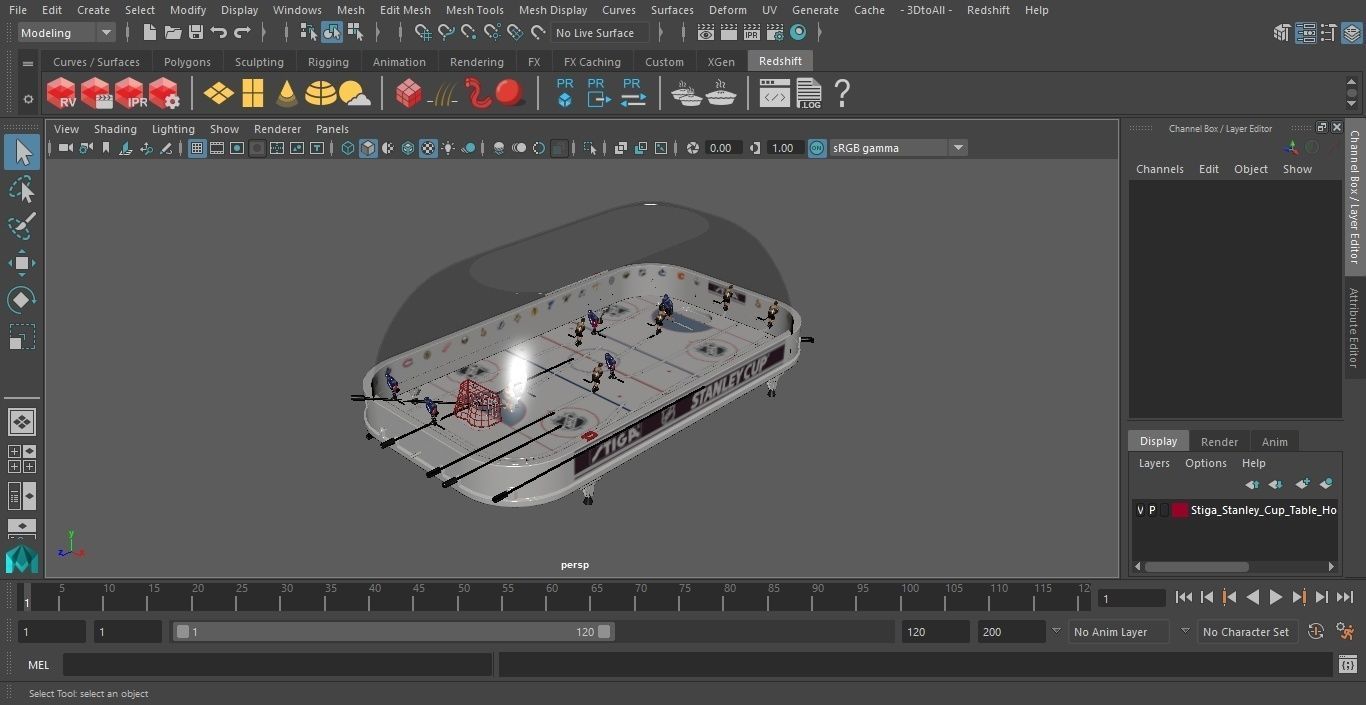Viewport: 1366px width, 705px height.
Task: Activate the Lasso Select tool
Action: tap(22, 189)
